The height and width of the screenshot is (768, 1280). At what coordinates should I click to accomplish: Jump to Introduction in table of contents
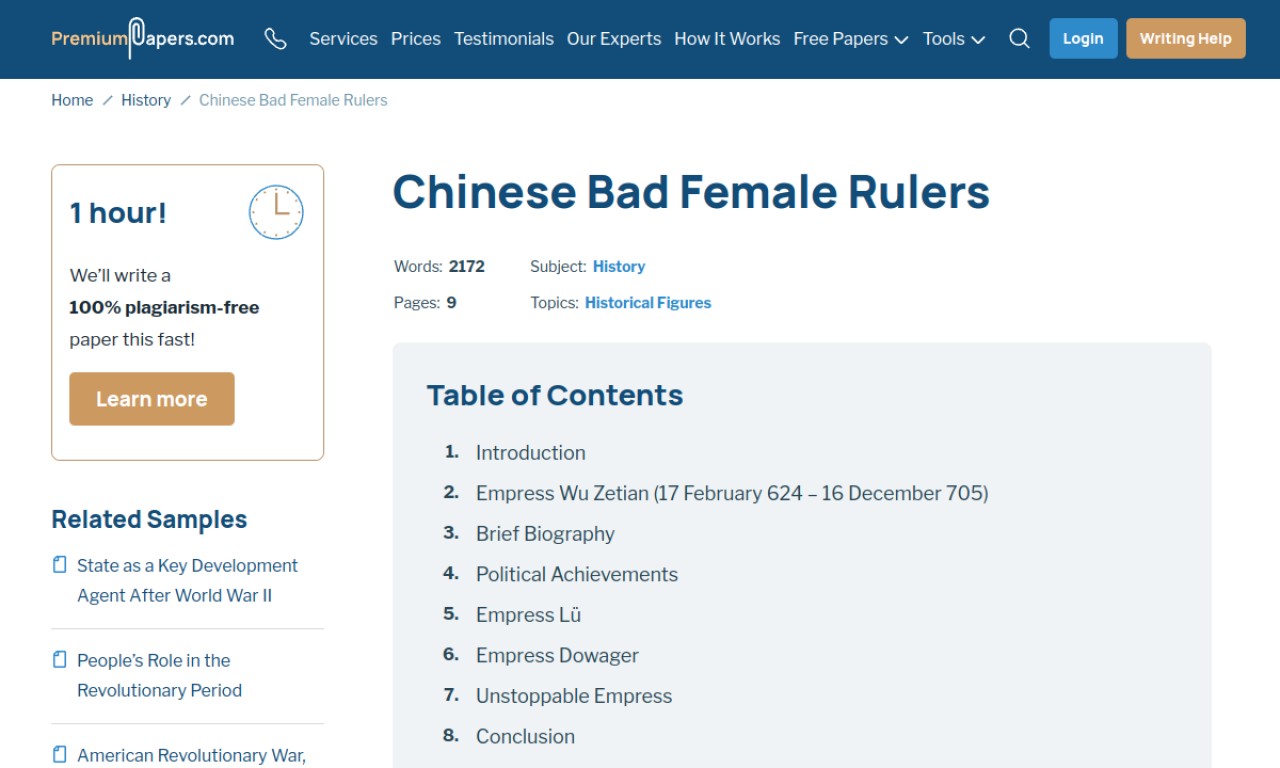point(531,453)
